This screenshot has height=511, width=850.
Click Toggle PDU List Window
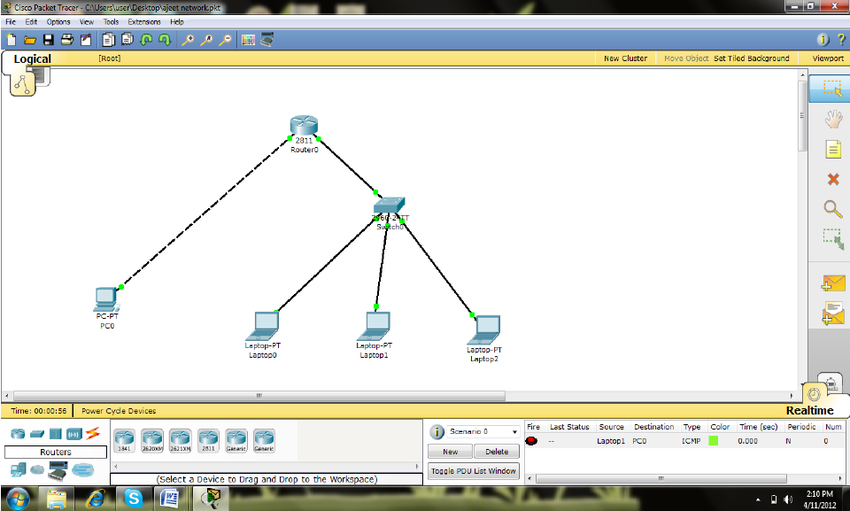tap(474, 471)
